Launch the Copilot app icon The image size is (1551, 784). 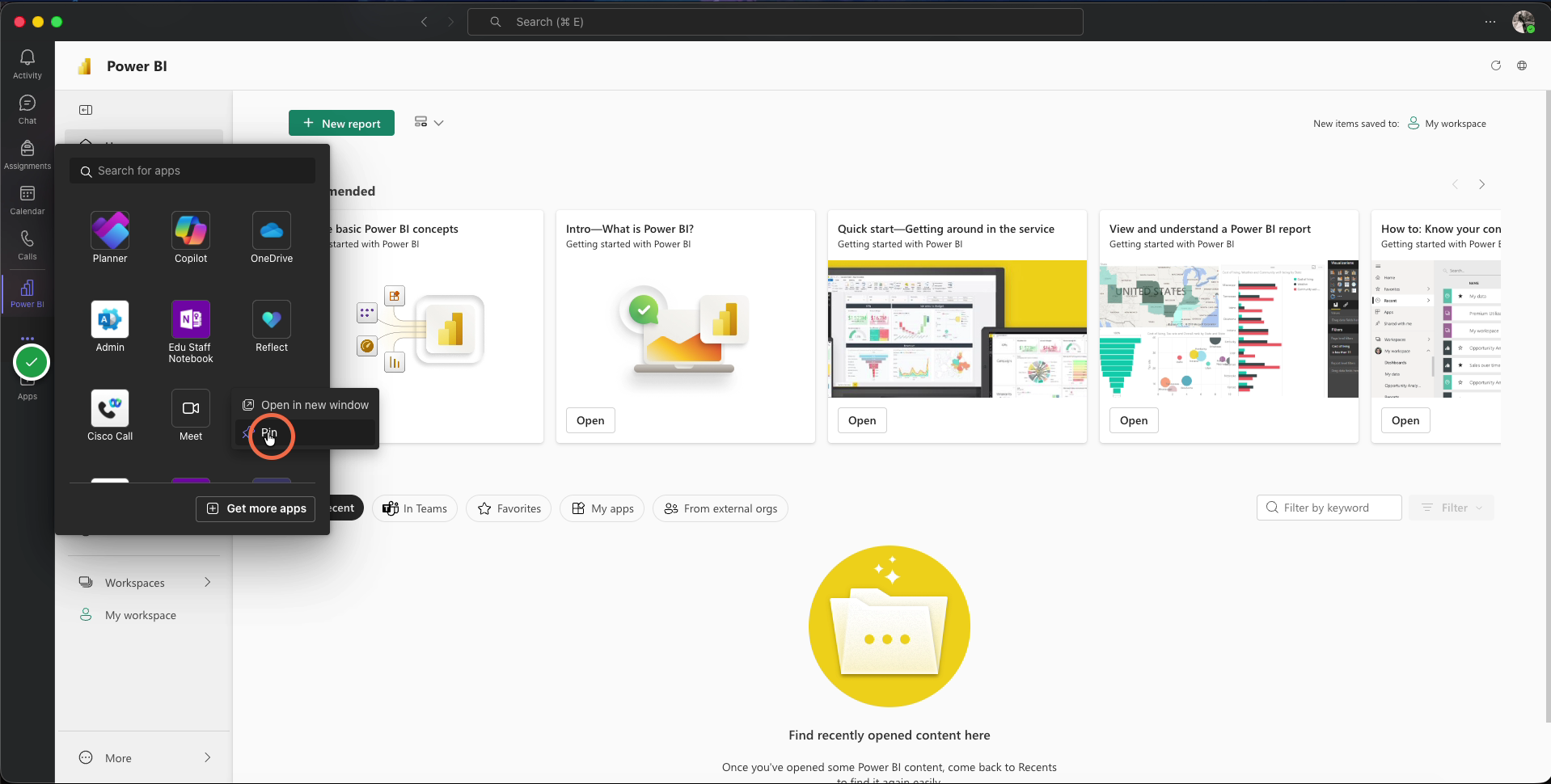[x=191, y=231]
